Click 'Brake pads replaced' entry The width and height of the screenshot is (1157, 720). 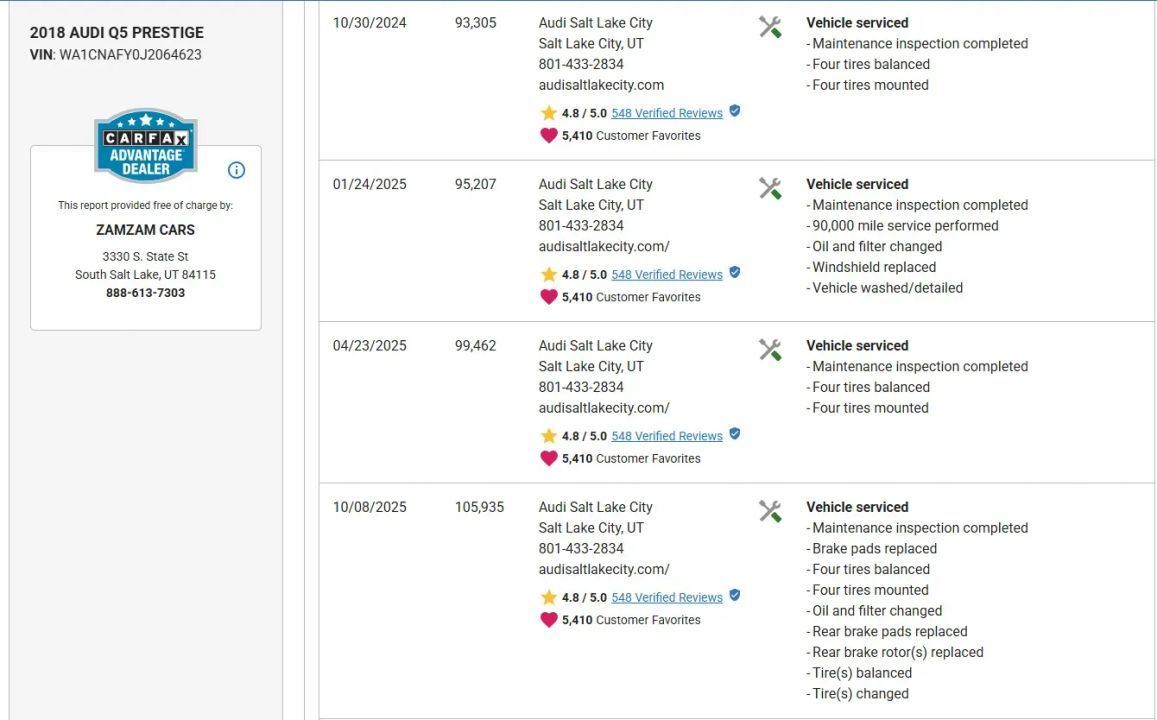click(x=871, y=549)
